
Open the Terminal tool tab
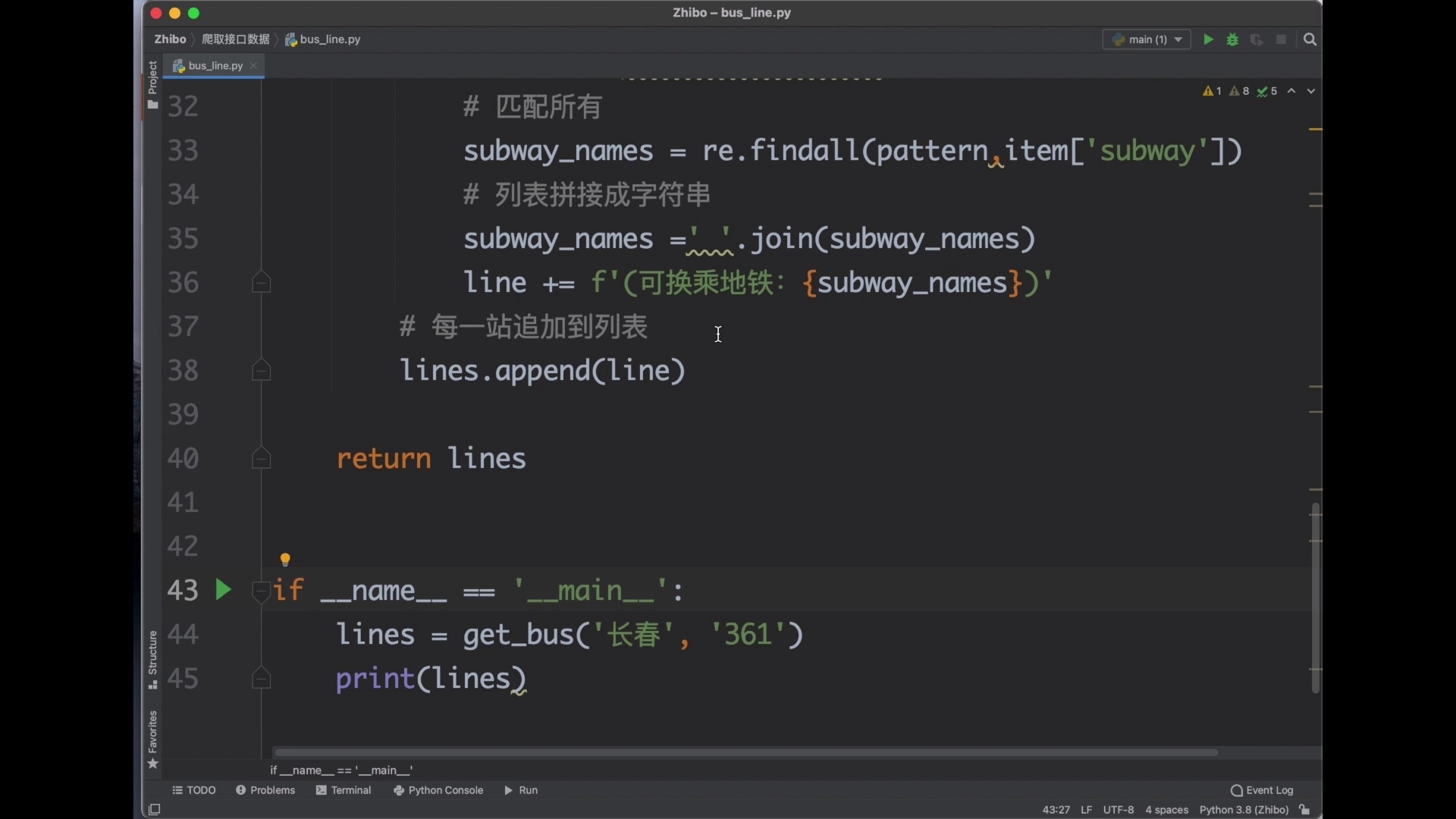click(344, 790)
